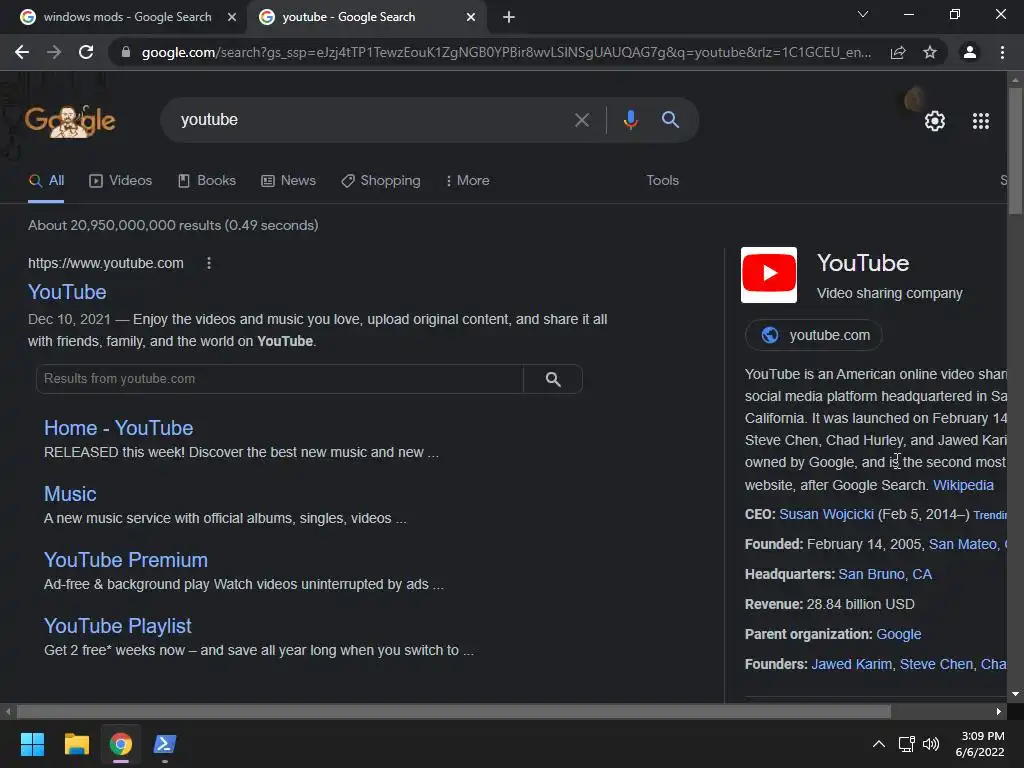Switch to Videos results
1024x768 pixels.
point(121,181)
